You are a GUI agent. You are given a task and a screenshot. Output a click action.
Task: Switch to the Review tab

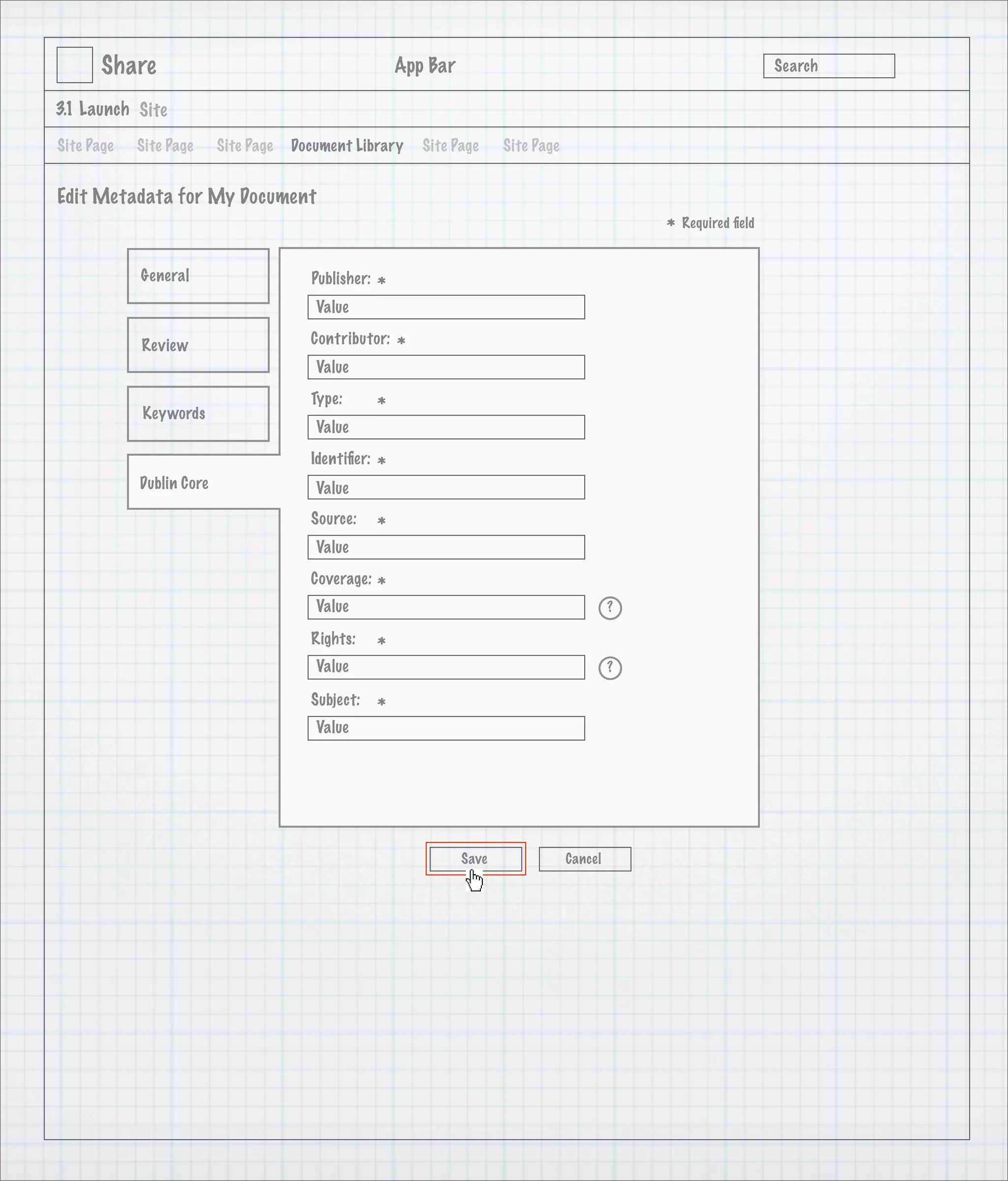198,345
